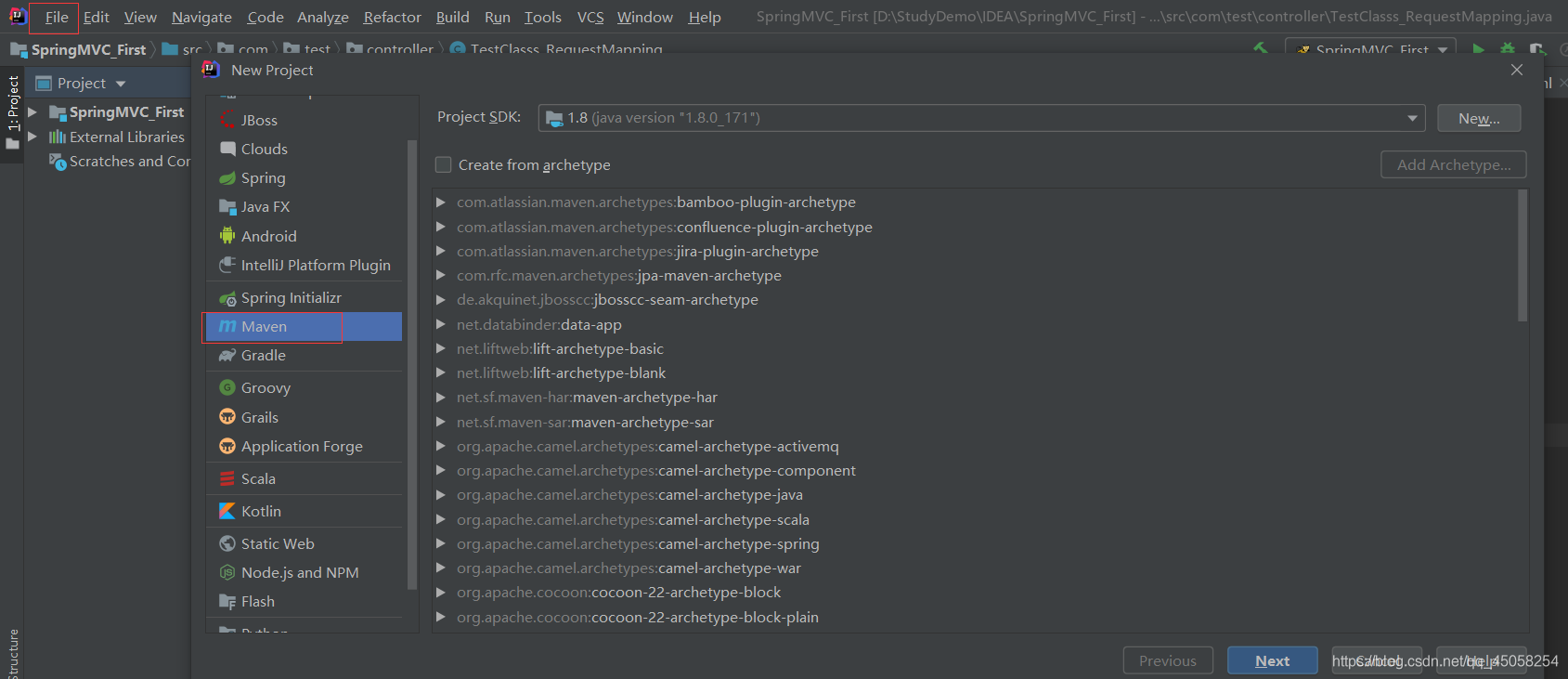
Task: Click the Add Archetype... button
Action: [1454, 164]
